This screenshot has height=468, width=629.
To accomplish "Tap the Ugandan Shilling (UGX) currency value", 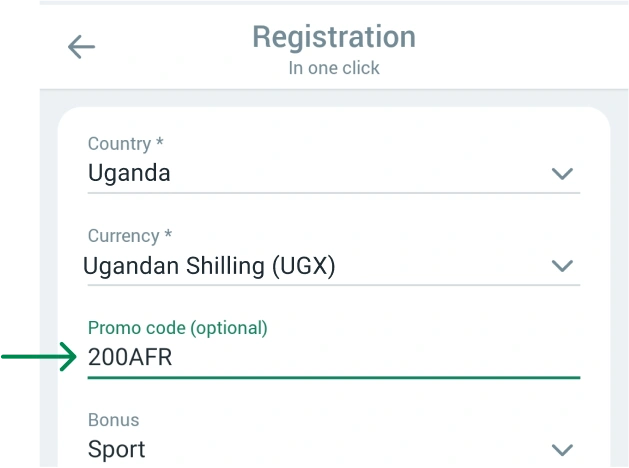I will coord(209,266).
